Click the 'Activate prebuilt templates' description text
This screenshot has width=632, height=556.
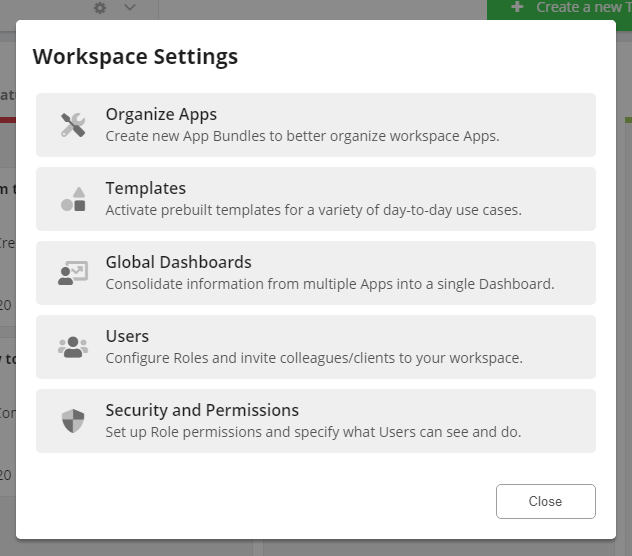tap(313, 210)
